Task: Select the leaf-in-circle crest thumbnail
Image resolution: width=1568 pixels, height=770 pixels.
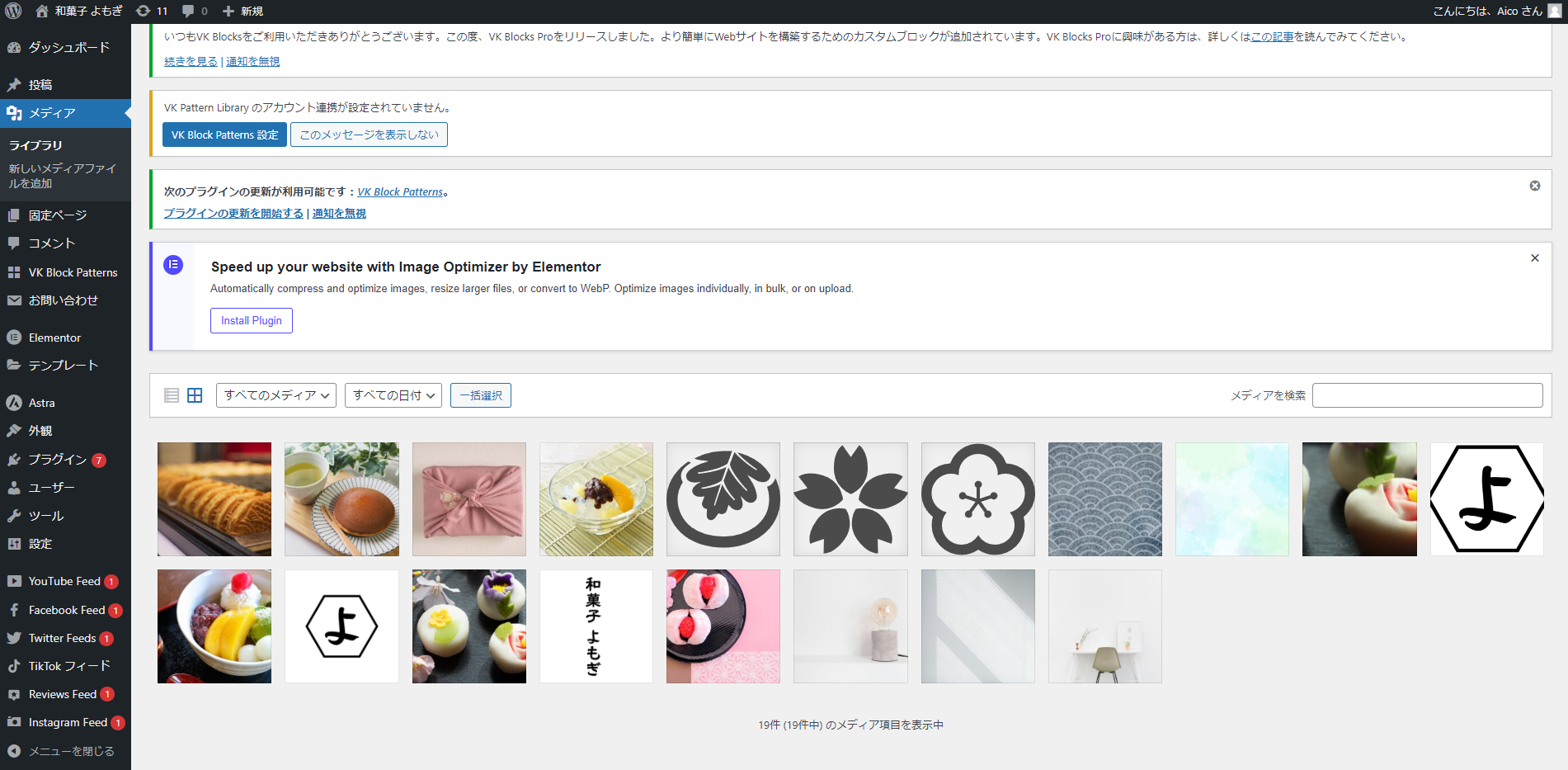Action: 723,499
